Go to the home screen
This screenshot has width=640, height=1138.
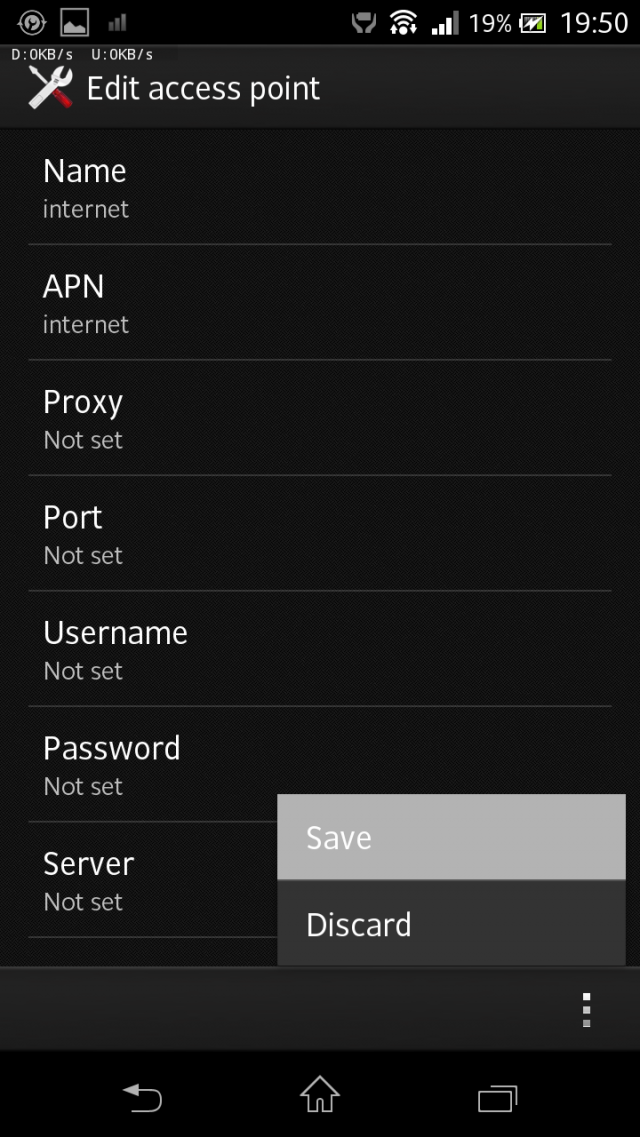(320, 1094)
